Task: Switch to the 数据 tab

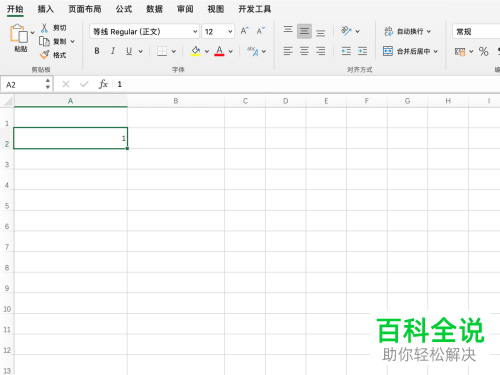Action: [155, 9]
